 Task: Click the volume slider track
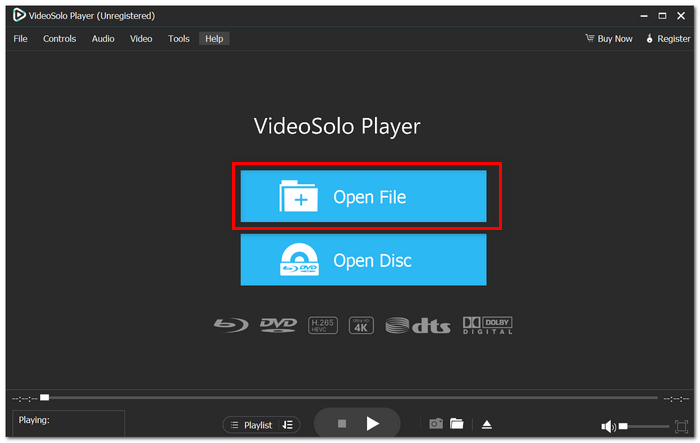pyautogui.click(x=644, y=426)
